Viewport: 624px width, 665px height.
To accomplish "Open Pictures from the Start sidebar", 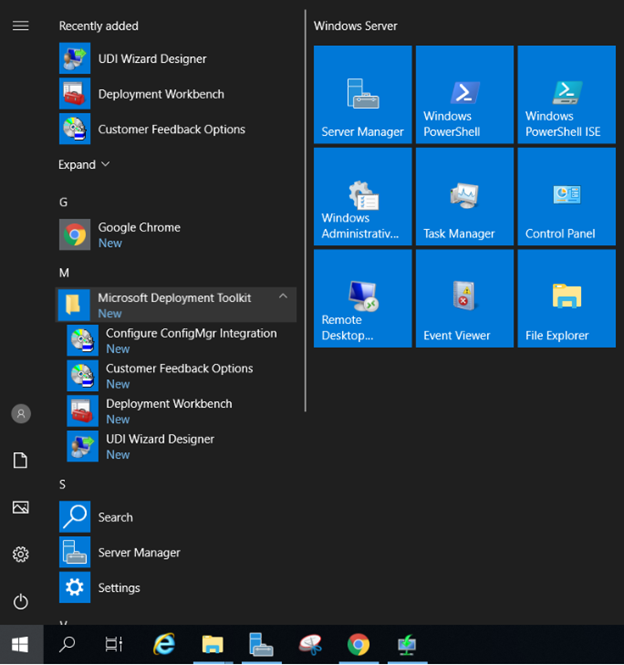I will (x=21, y=507).
